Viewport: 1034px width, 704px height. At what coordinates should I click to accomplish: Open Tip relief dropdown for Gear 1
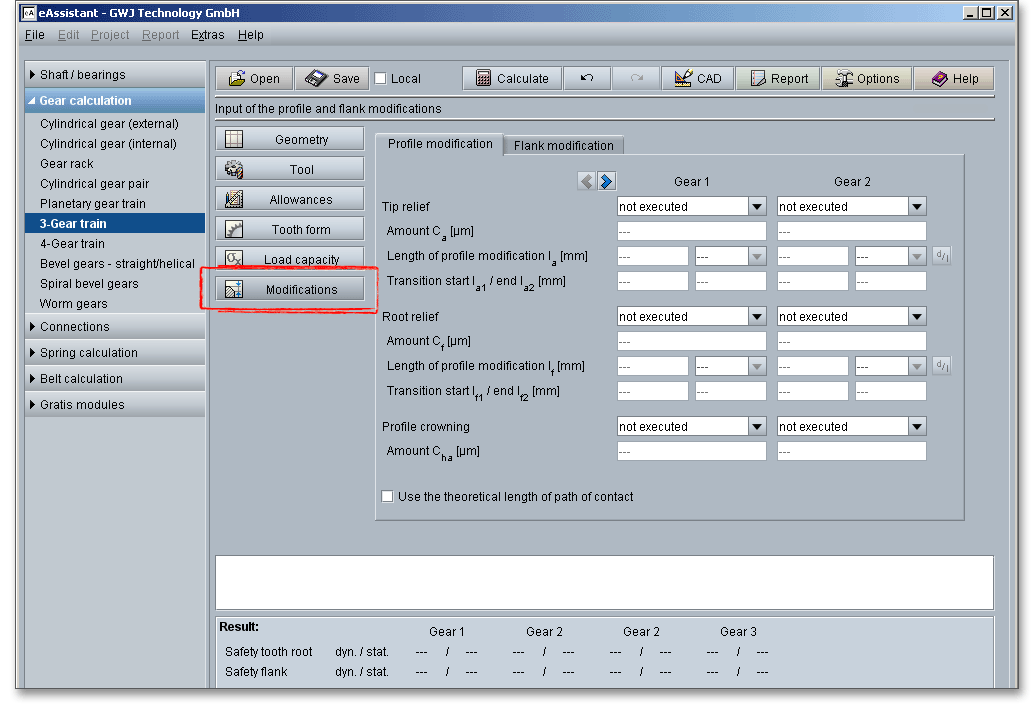coord(757,207)
